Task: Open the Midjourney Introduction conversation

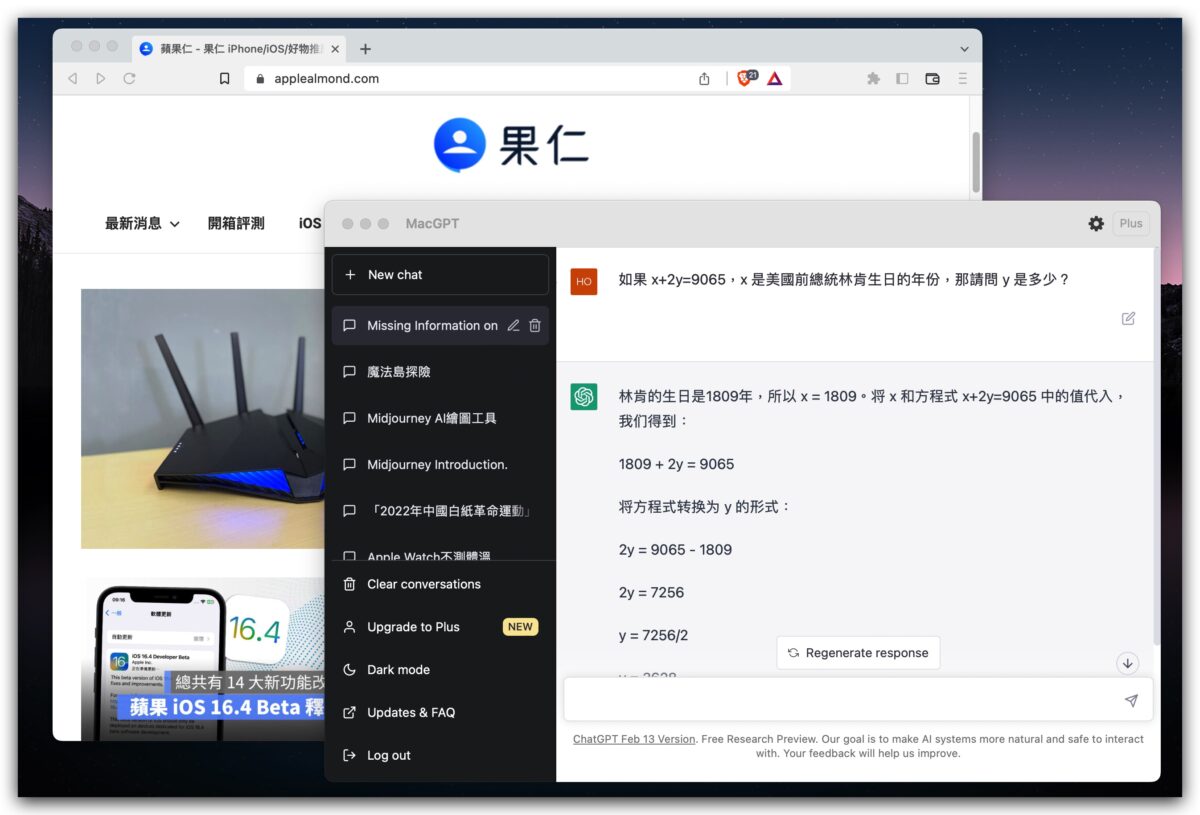Action: click(x=440, y=464)
